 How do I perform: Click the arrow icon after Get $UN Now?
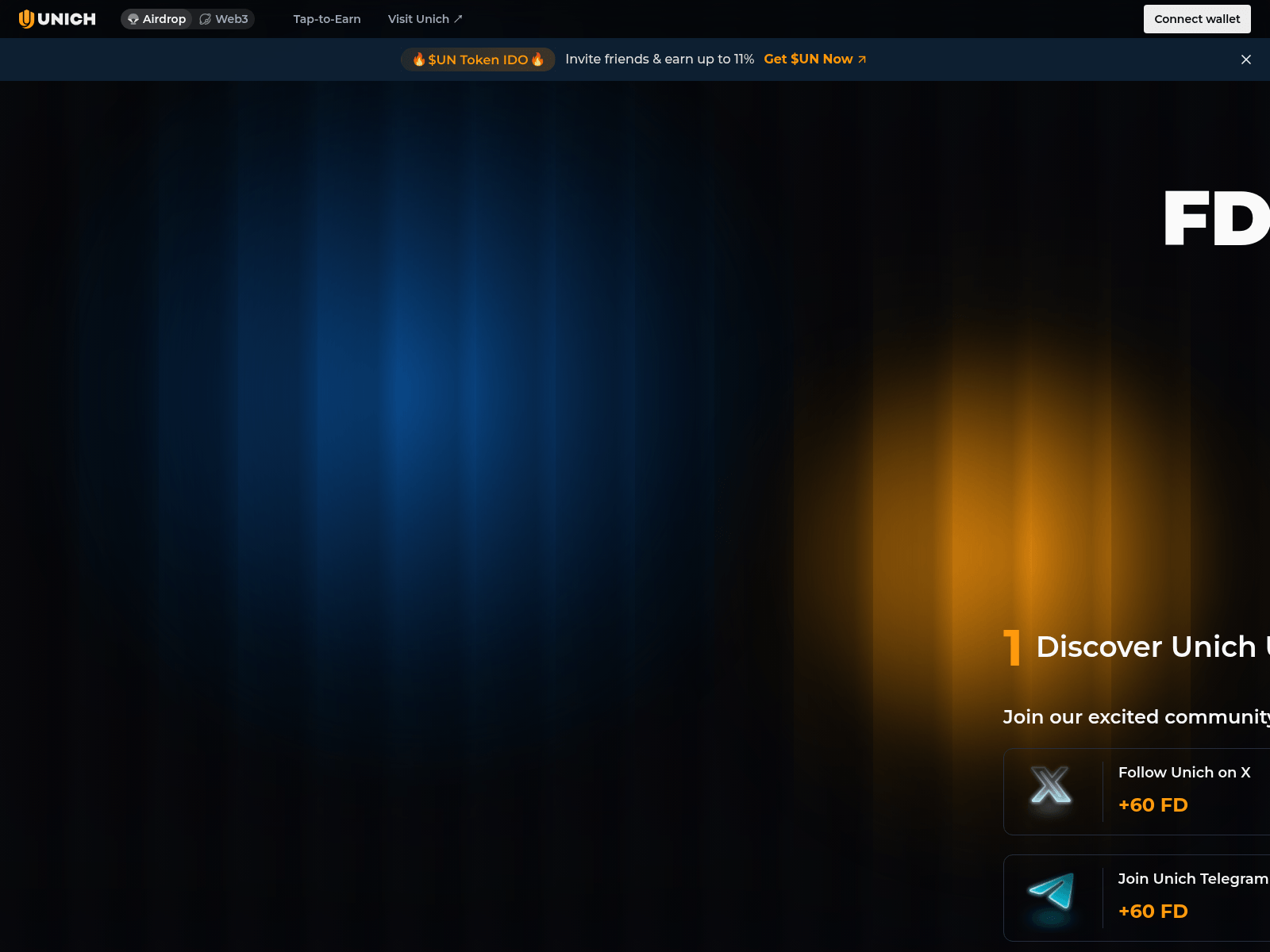[x=862, y=59]
